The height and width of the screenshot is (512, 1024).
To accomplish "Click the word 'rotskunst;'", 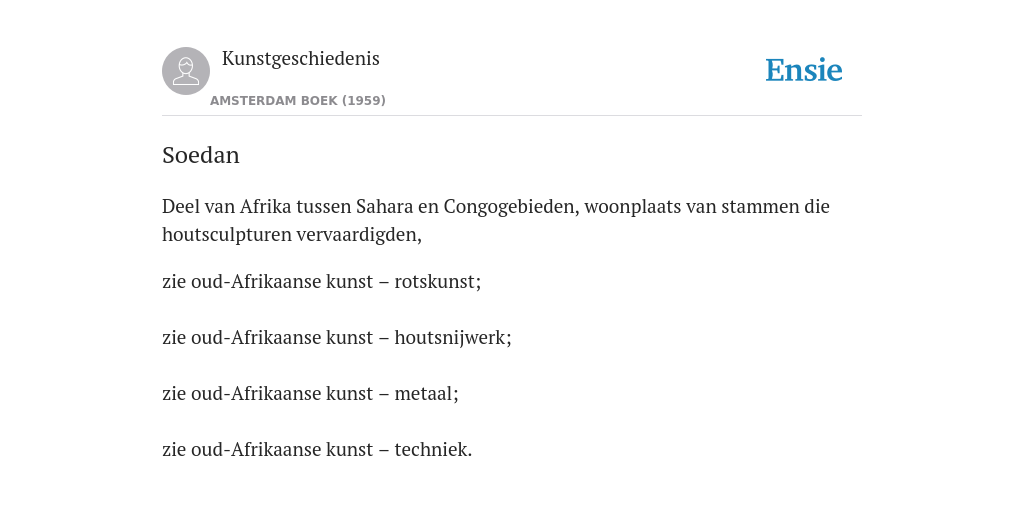I will [x=438, y=281].
